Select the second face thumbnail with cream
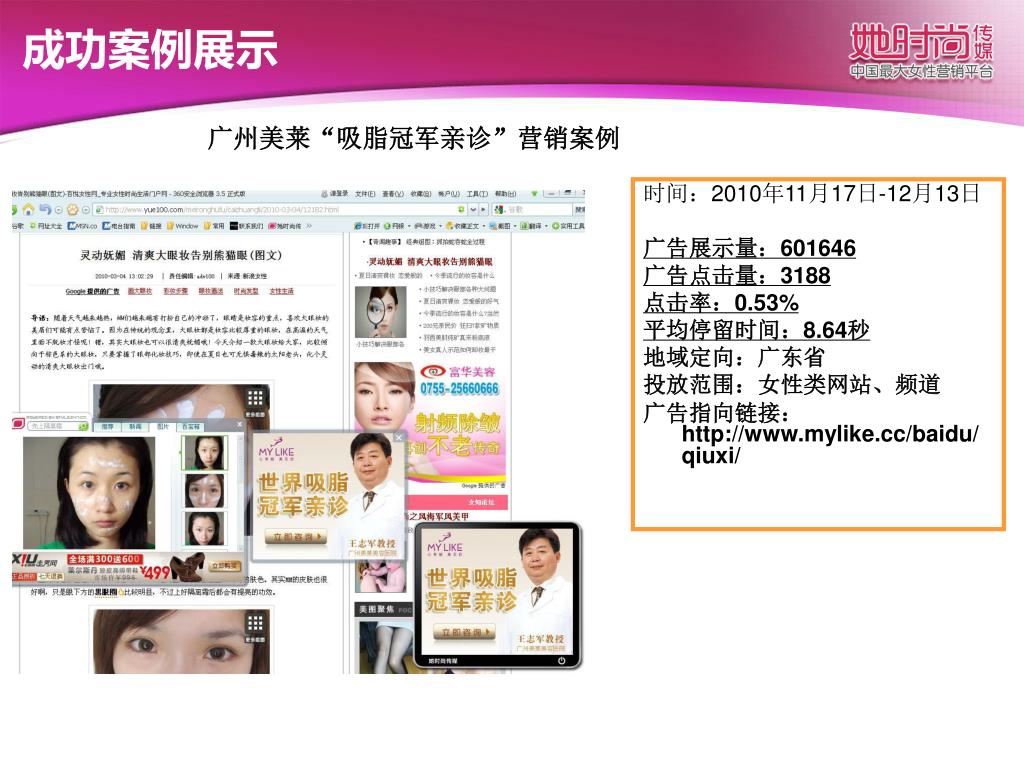 tap(204, 490)
